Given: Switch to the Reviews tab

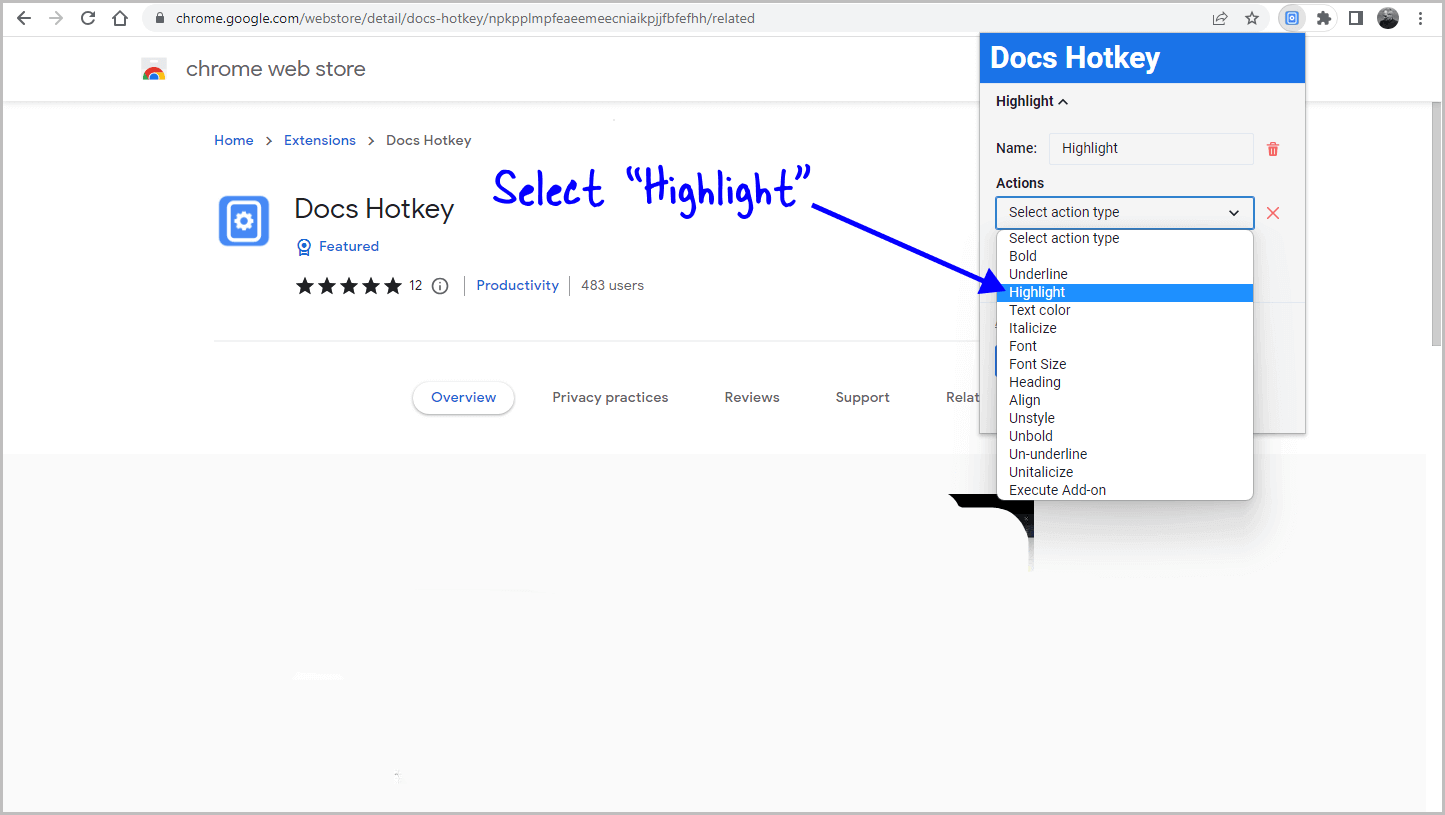Looking at the screenshot, I should pos(751,397).
